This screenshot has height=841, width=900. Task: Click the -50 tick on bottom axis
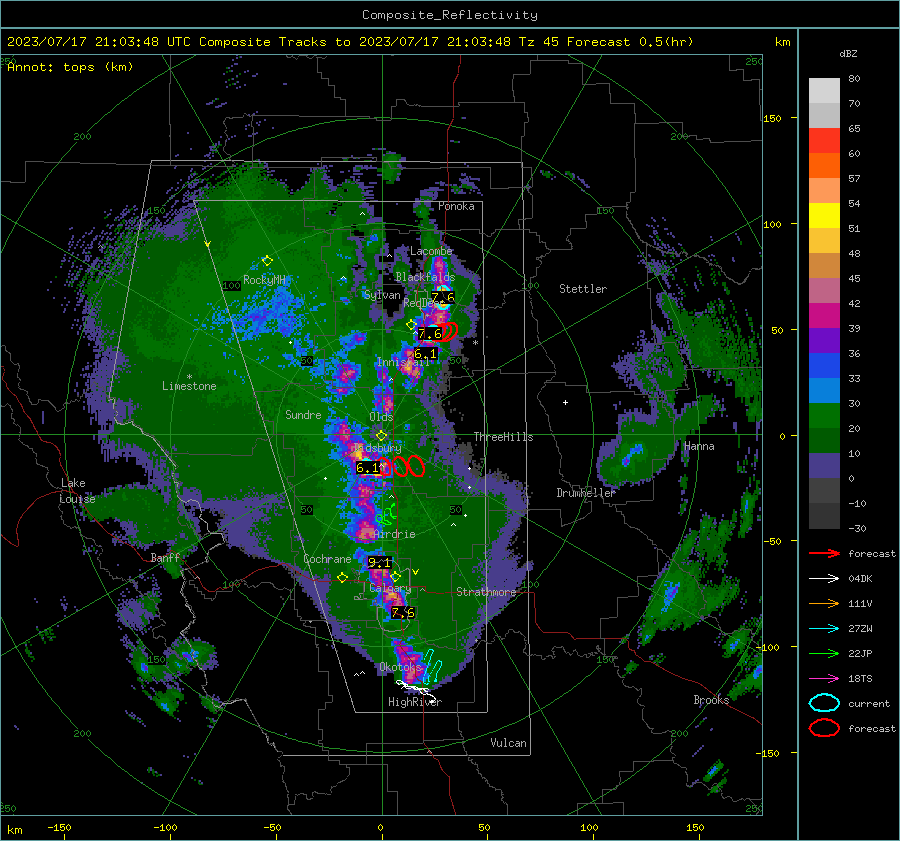click(271, 827)
